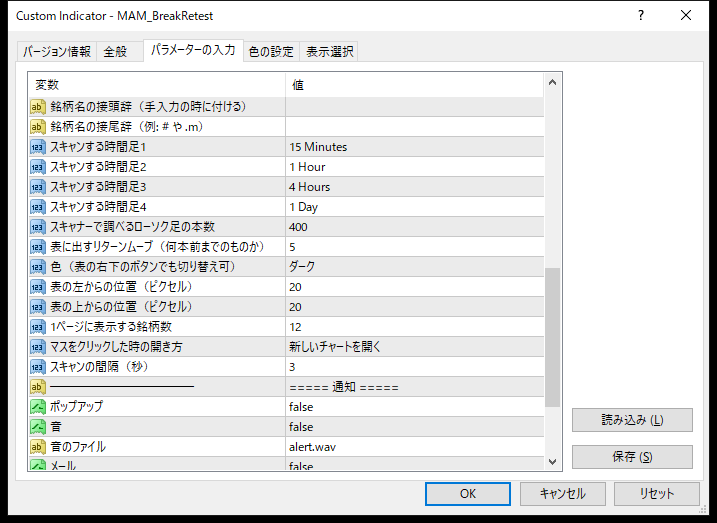Switch to the バージョン情報 tab

pos(57,52)
